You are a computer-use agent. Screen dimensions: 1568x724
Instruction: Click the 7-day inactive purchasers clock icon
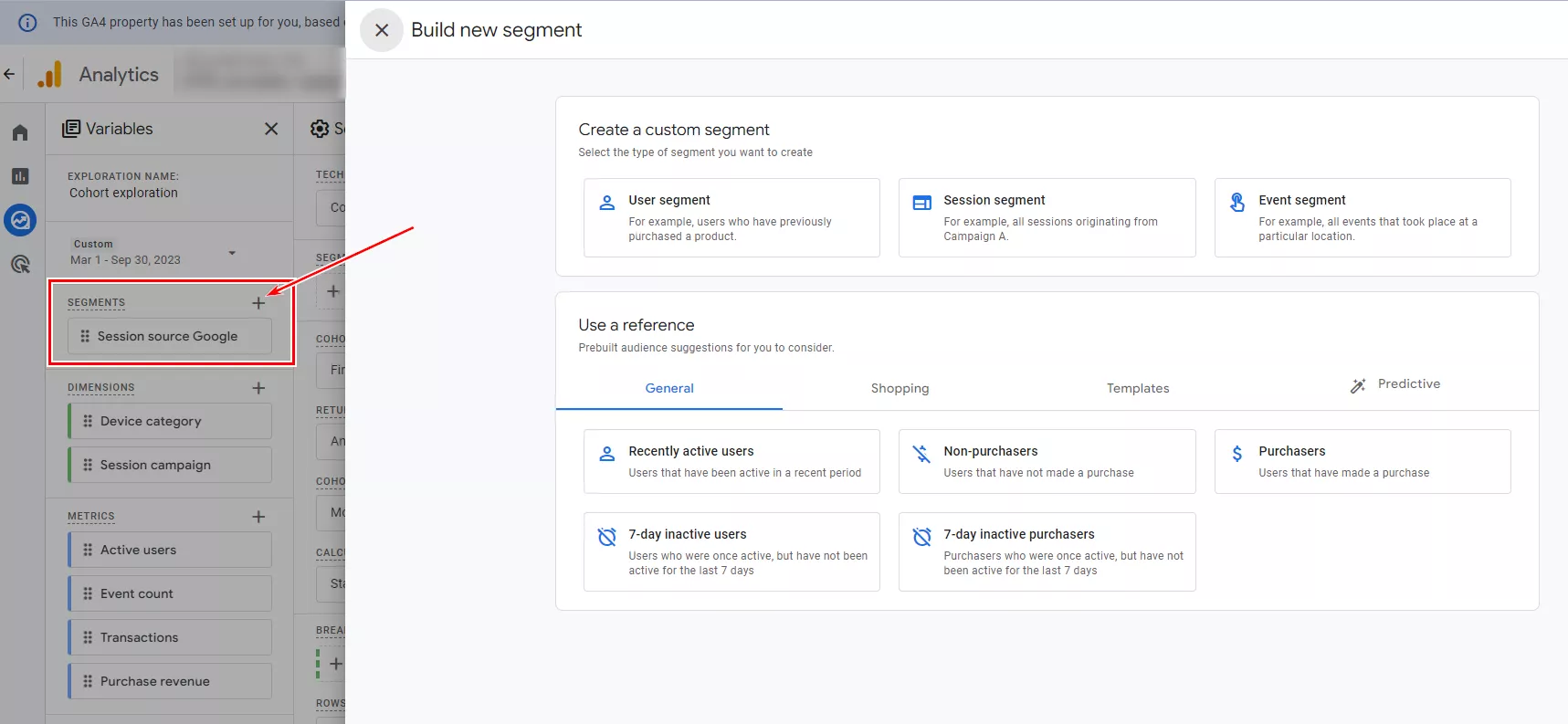(x=922, y=537)
